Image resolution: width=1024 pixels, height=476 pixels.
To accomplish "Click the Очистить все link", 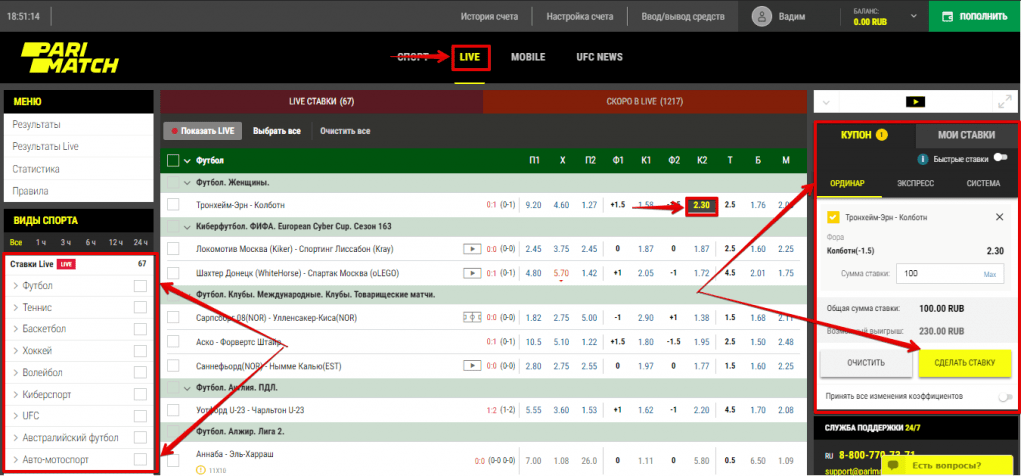I will pyautogui.click(x=345, y=131).
